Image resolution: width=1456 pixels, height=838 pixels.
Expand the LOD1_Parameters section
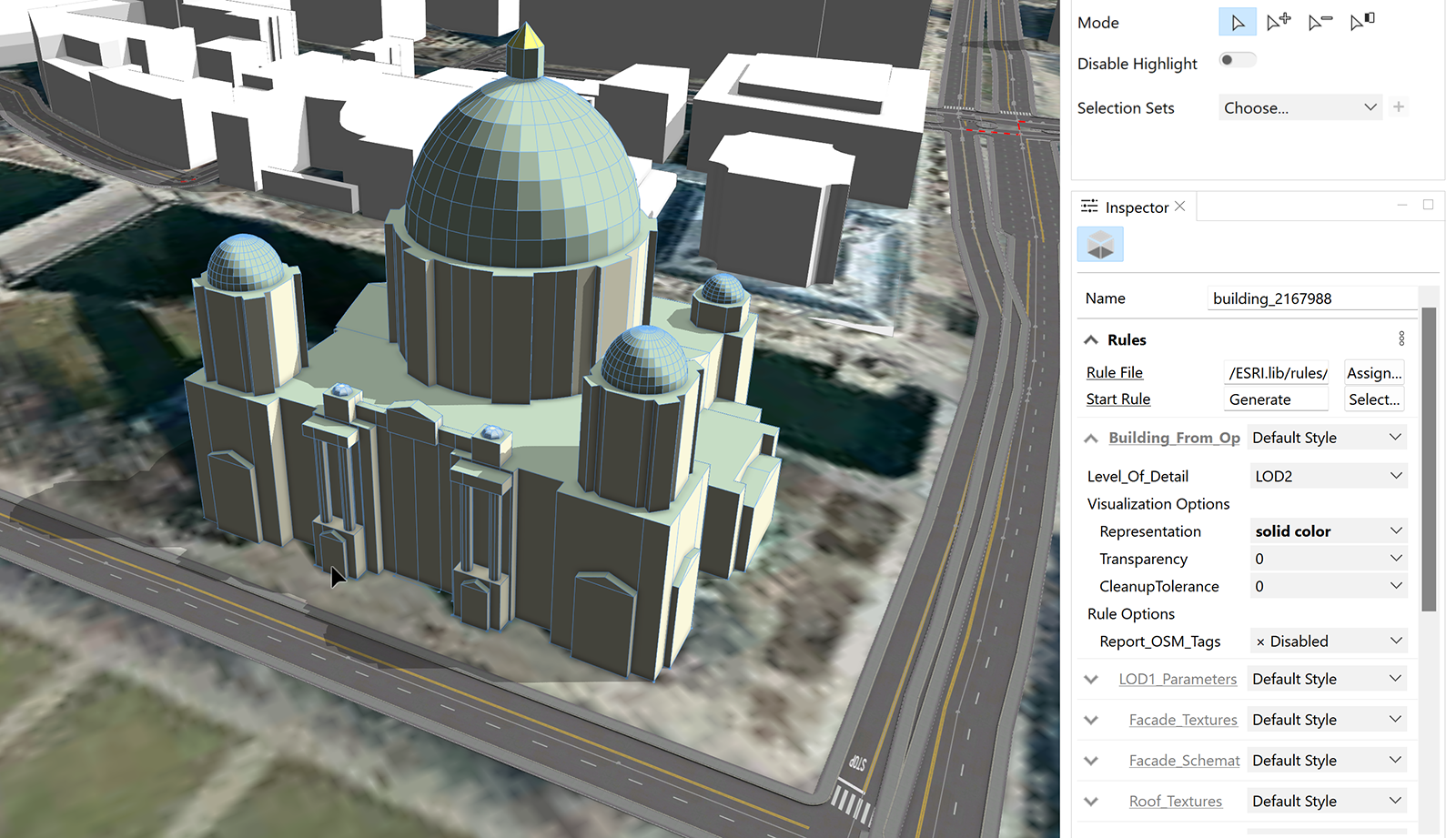tap(1091, 680)
